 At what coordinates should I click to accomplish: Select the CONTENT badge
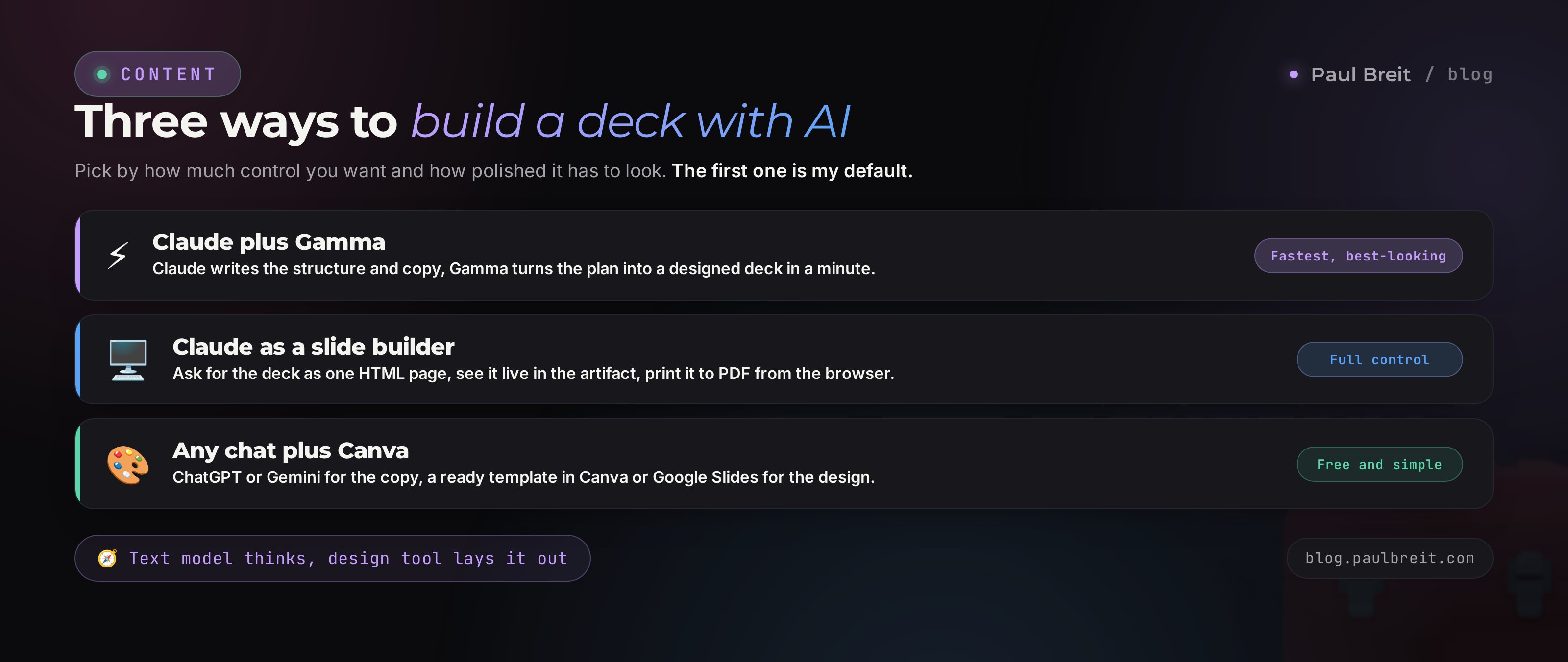(x=158, y=73)
